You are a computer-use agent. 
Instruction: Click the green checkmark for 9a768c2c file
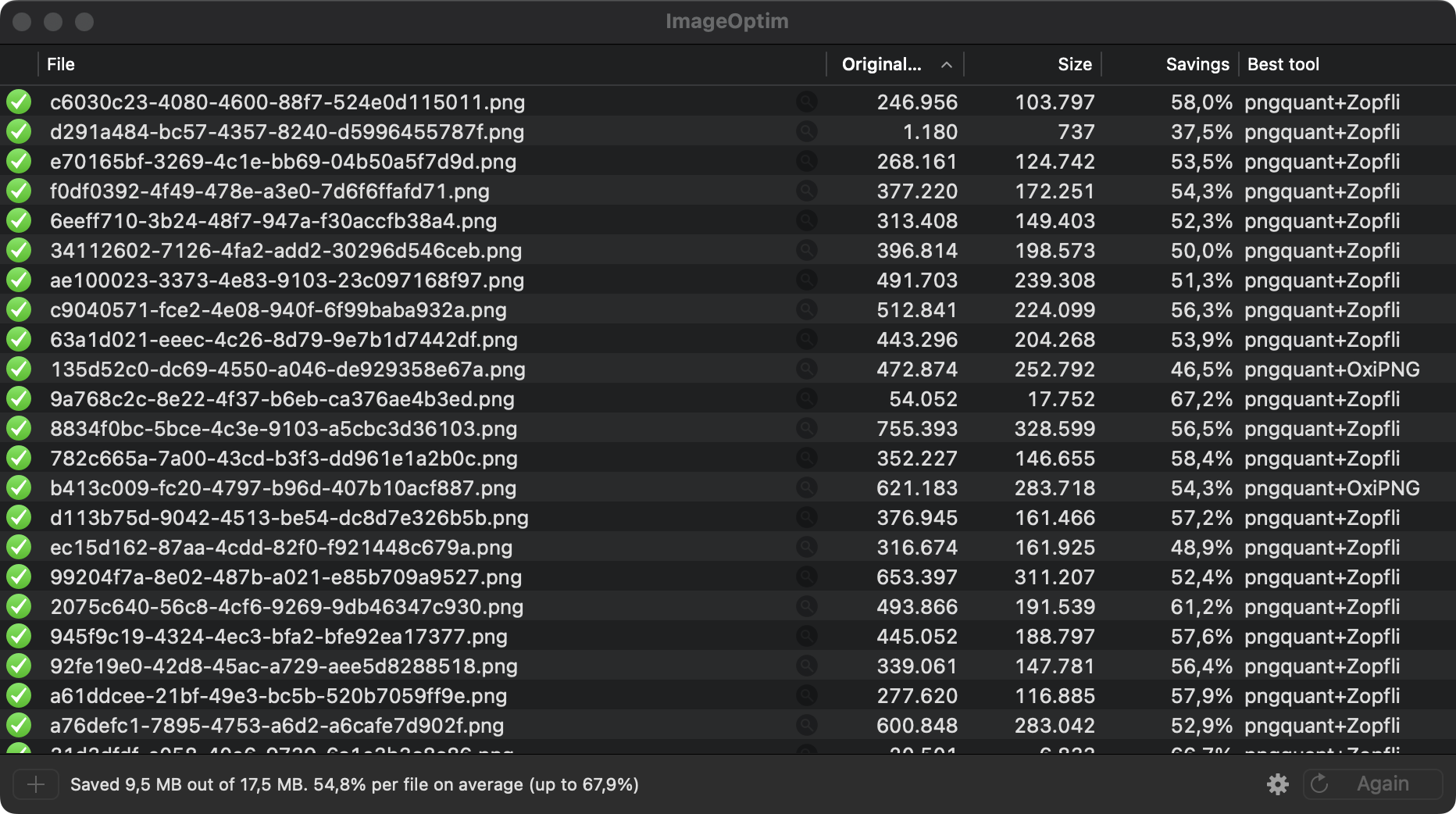(x=19, y=398)
